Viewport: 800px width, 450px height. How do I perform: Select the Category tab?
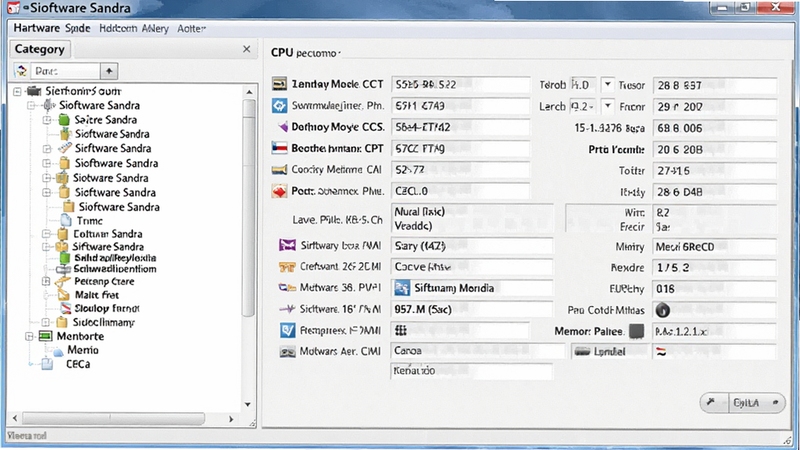pos(39,49)
